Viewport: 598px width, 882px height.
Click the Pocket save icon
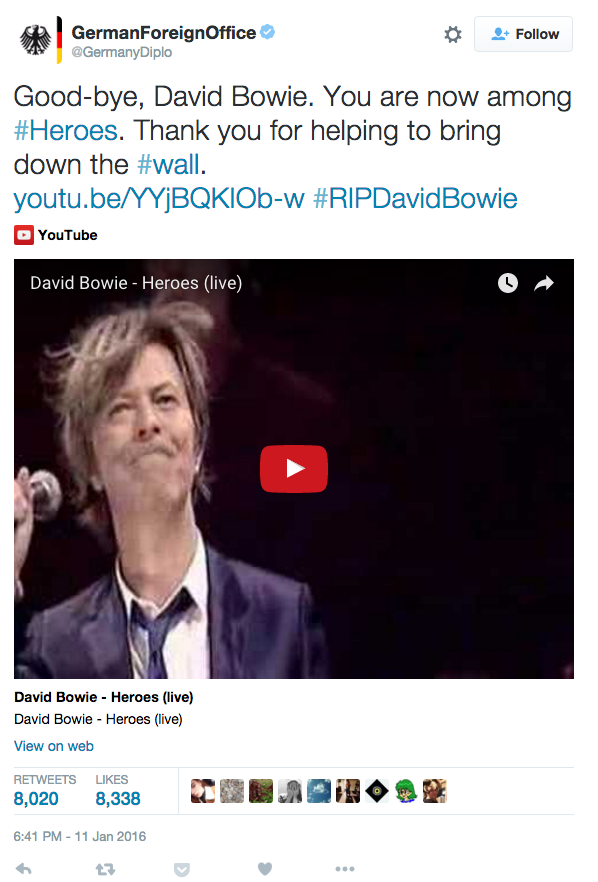coord(182,870)
